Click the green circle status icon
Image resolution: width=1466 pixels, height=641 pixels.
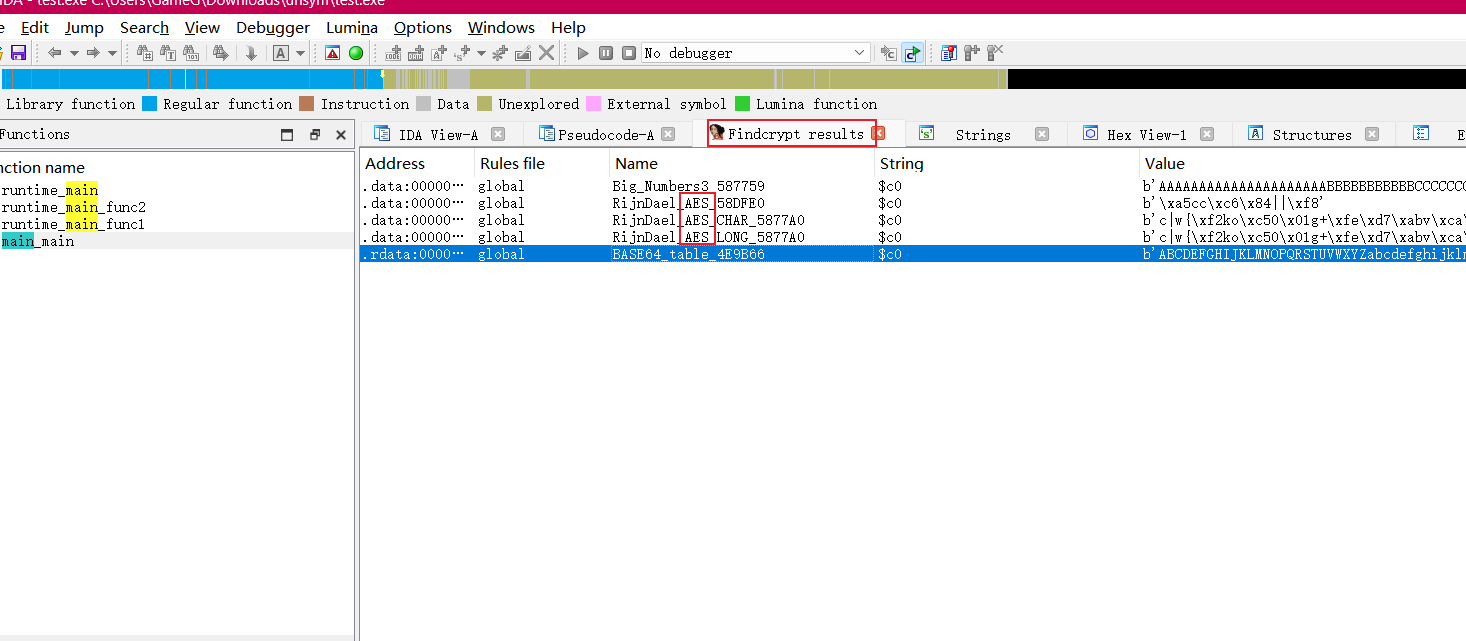click(x=355, y=53)
